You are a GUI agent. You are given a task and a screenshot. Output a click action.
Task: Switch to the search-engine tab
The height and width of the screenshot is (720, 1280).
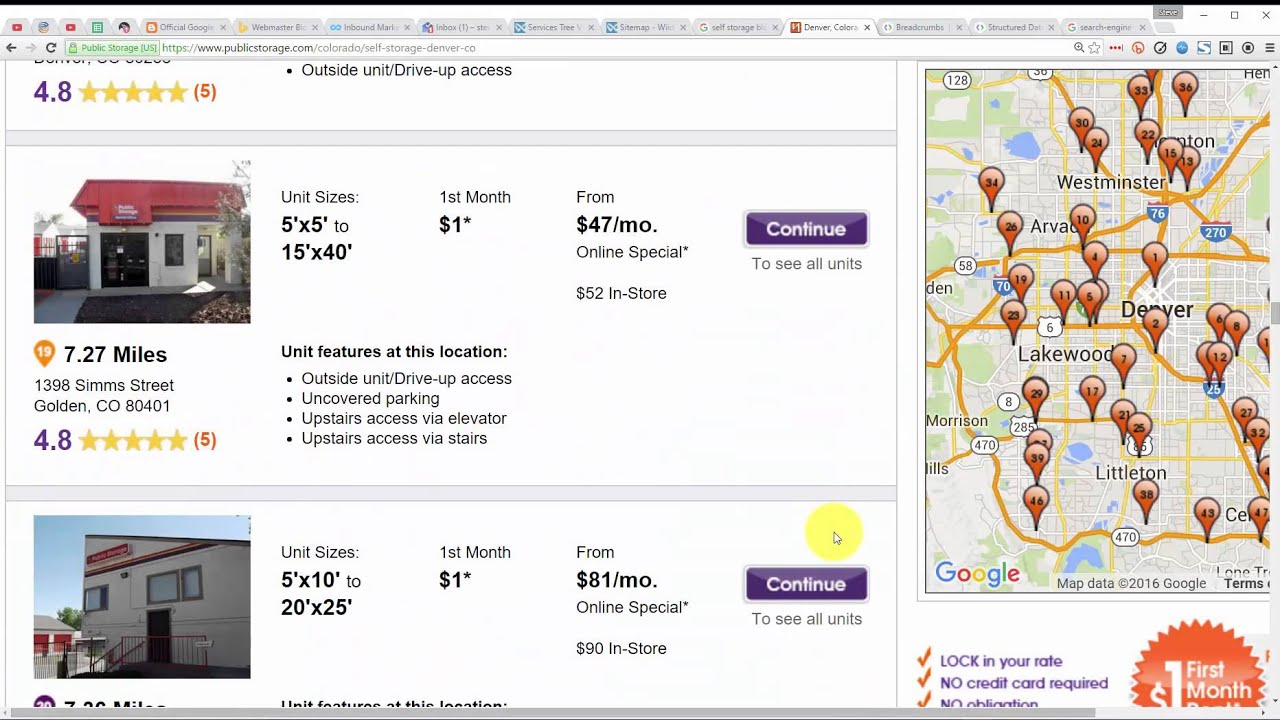pos(1105,27)
